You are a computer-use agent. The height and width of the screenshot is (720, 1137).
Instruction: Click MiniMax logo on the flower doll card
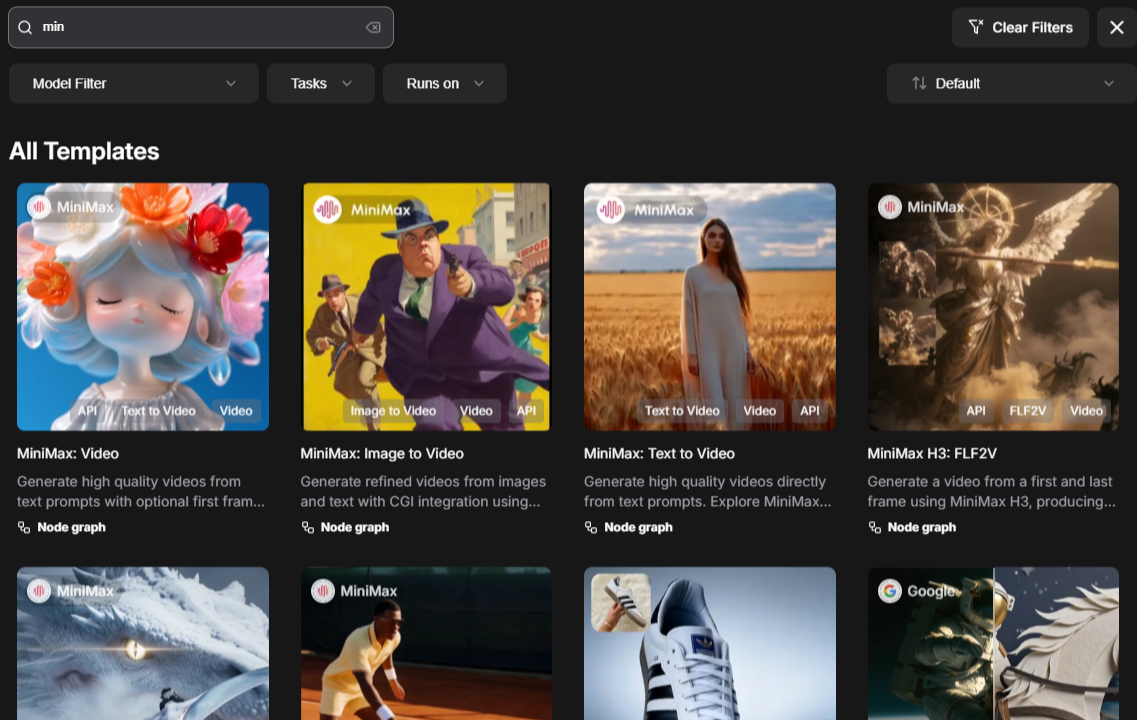click(x=39, y=207)
